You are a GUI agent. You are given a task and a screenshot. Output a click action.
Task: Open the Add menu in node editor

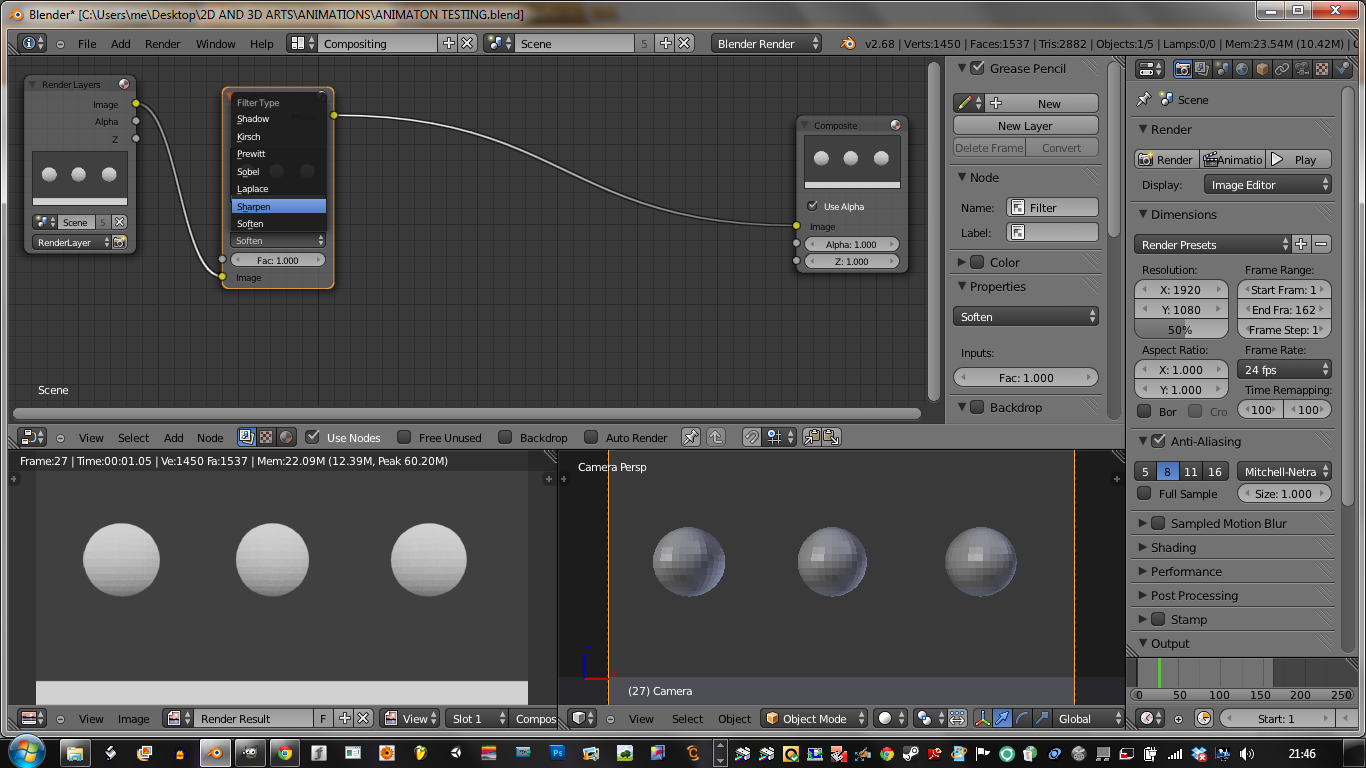173,437
